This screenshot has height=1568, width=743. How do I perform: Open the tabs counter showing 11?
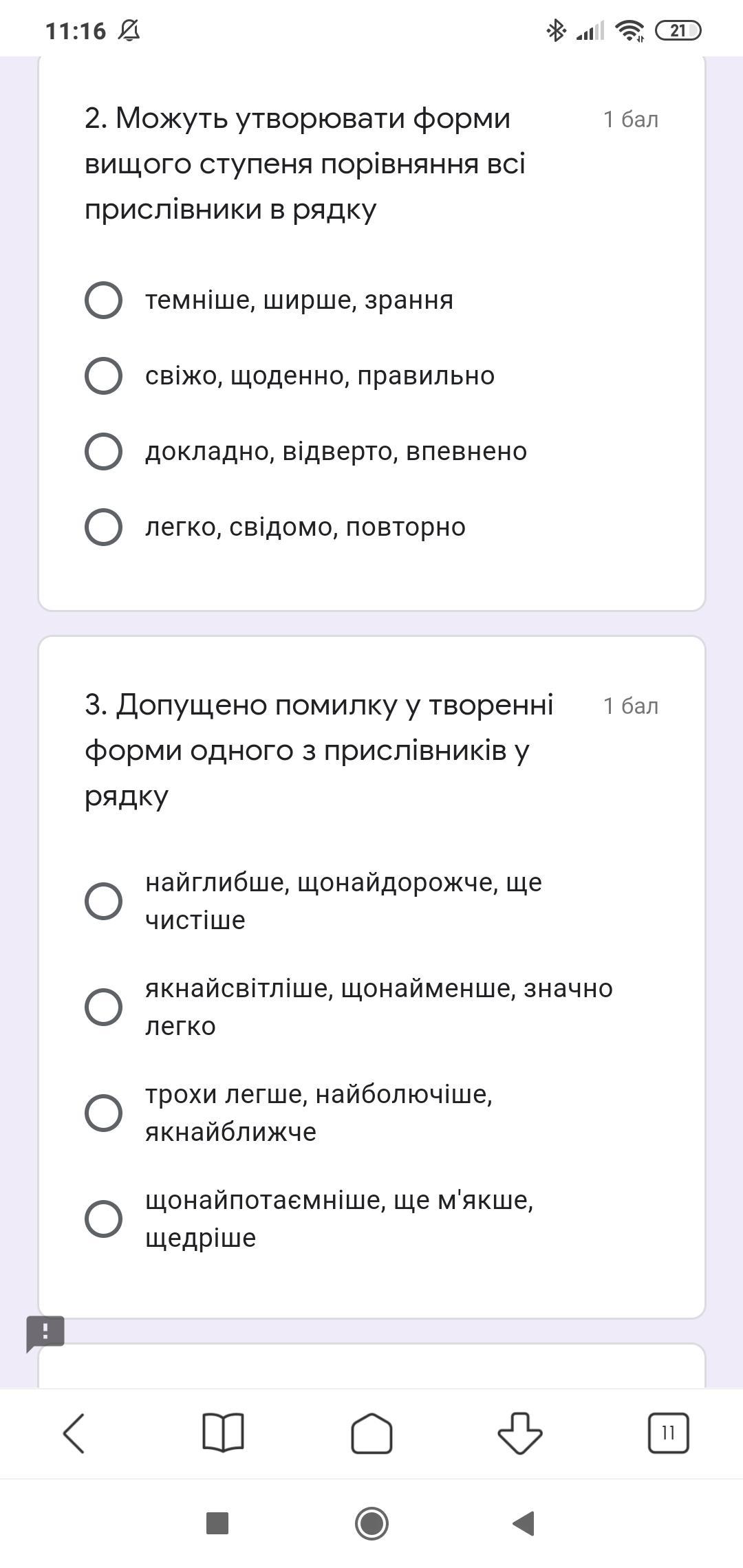668,1433
